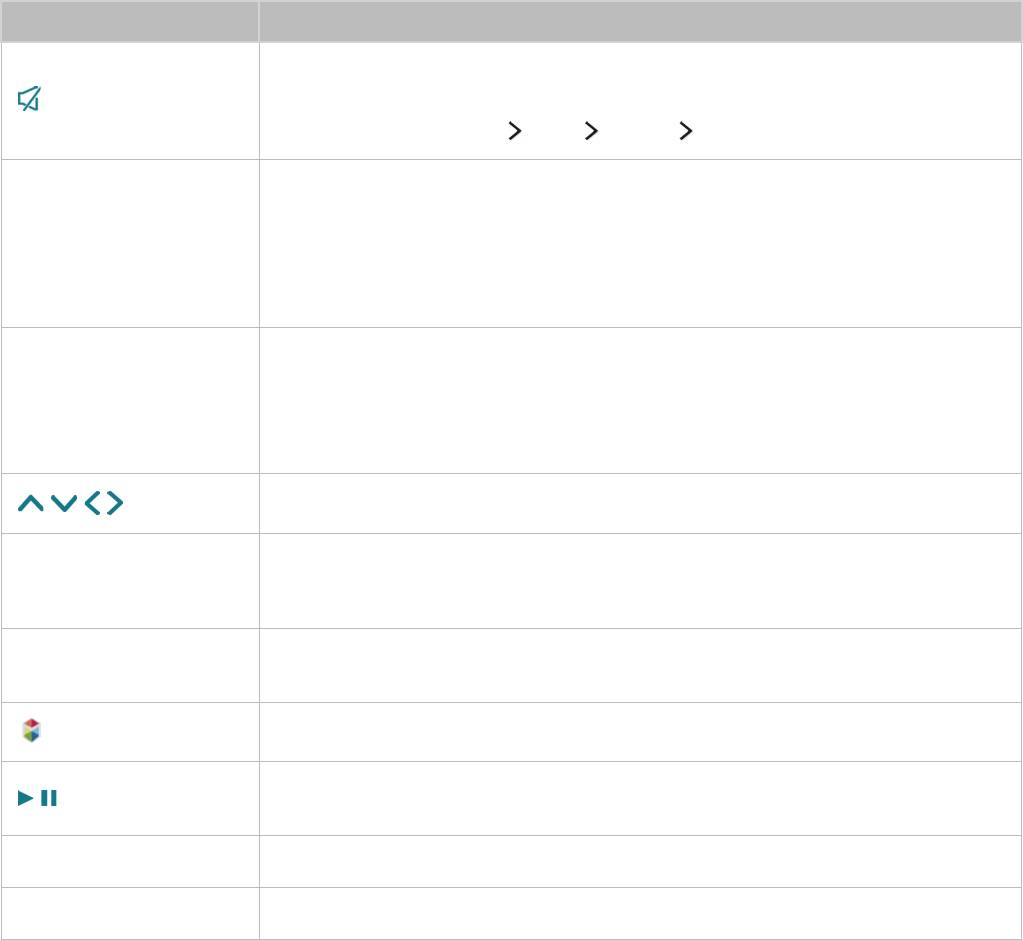Viewport: 1023px width, 940px height.
Task: Click the description cell beside the Smart Hub icon
Action: [x=640, y=731]
